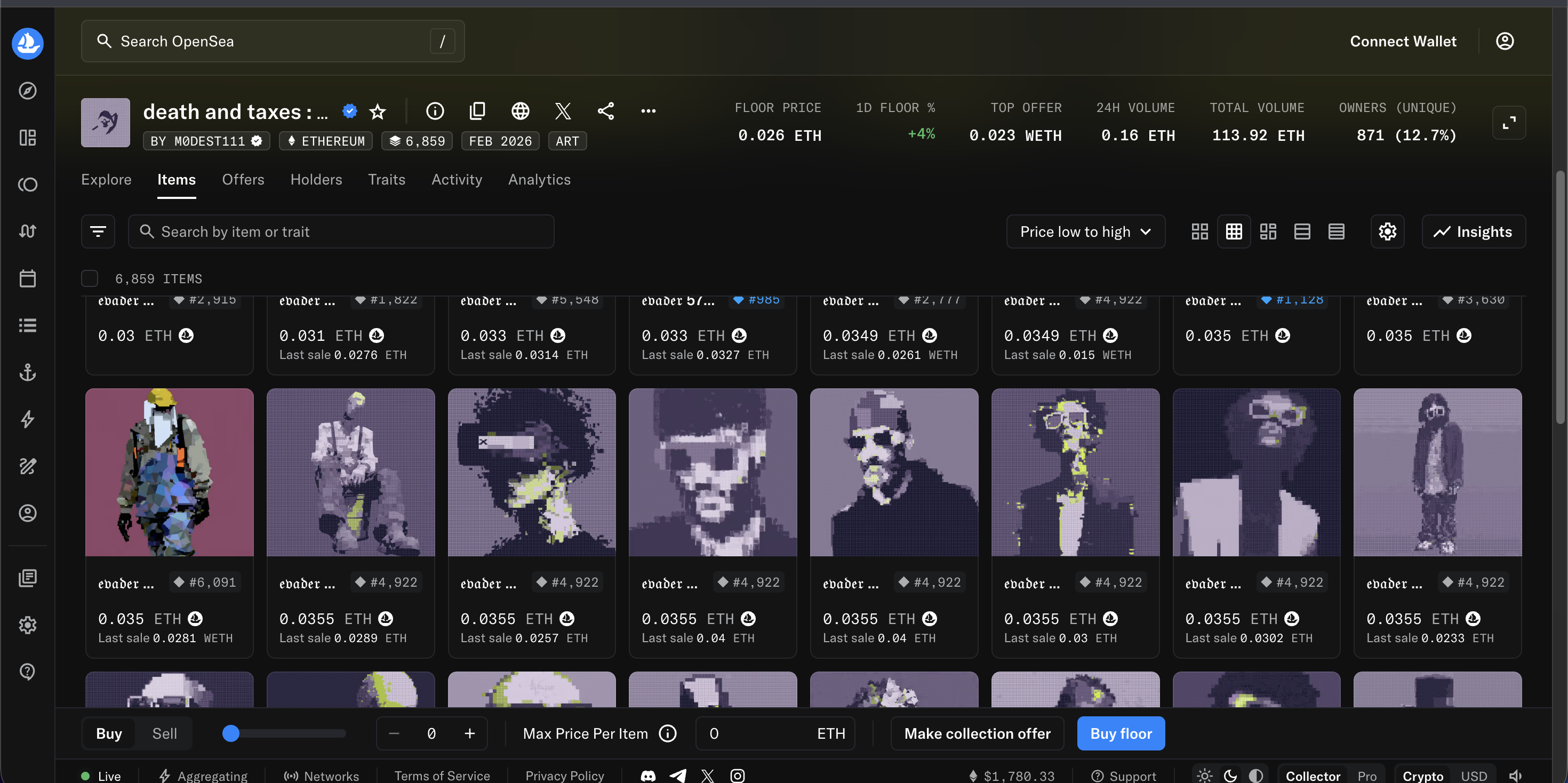Copy contract using the copy icon

477,111
